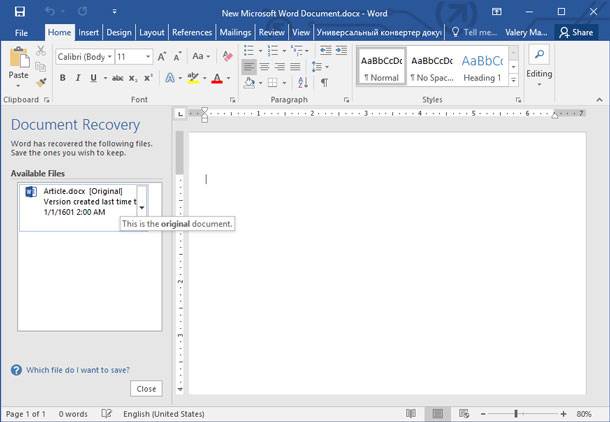Toggle superscript formatting
This screenshot has height=422, width=610.
(148, 78)
